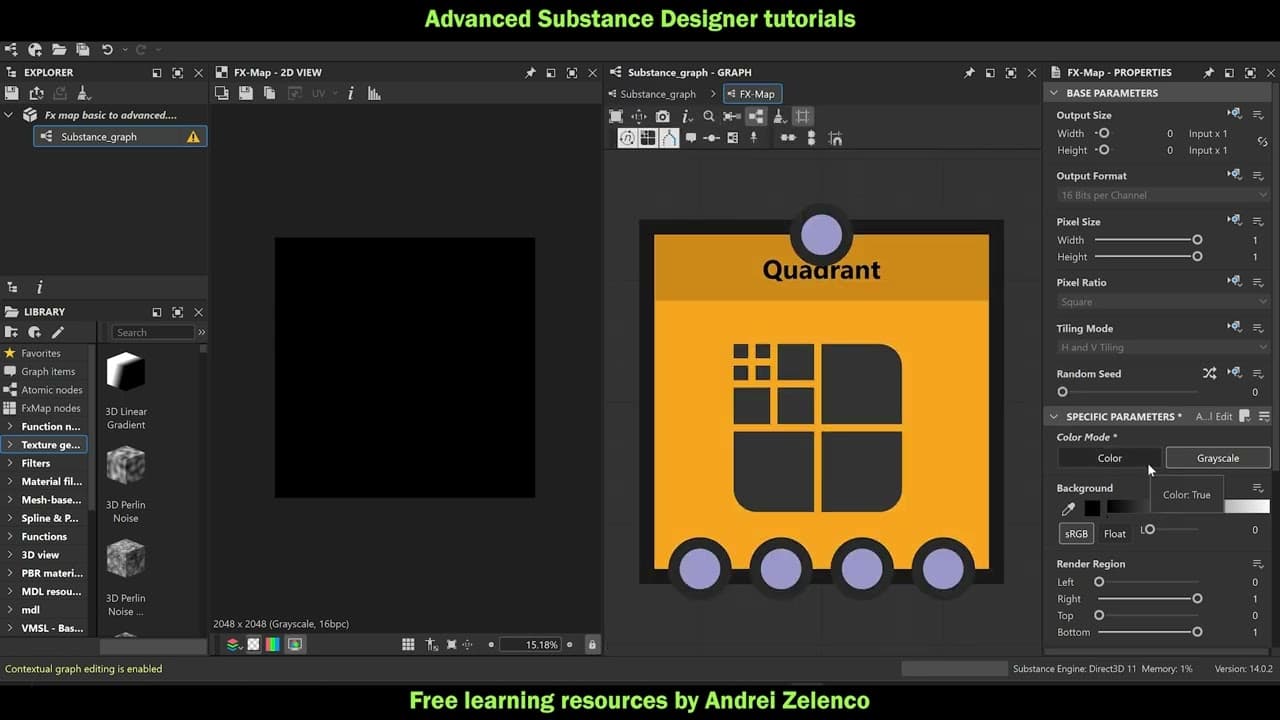Set Color Mode to Color

click(1110, 458)
